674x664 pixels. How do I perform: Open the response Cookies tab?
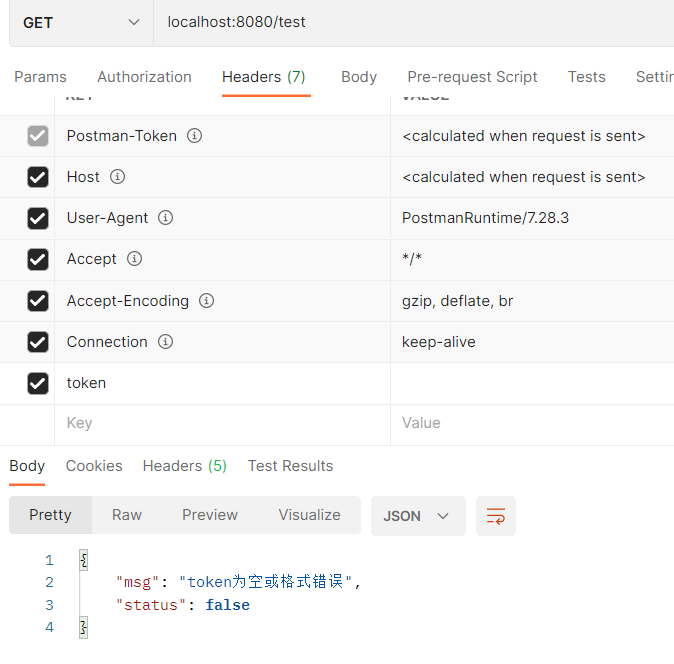point(94,466)
